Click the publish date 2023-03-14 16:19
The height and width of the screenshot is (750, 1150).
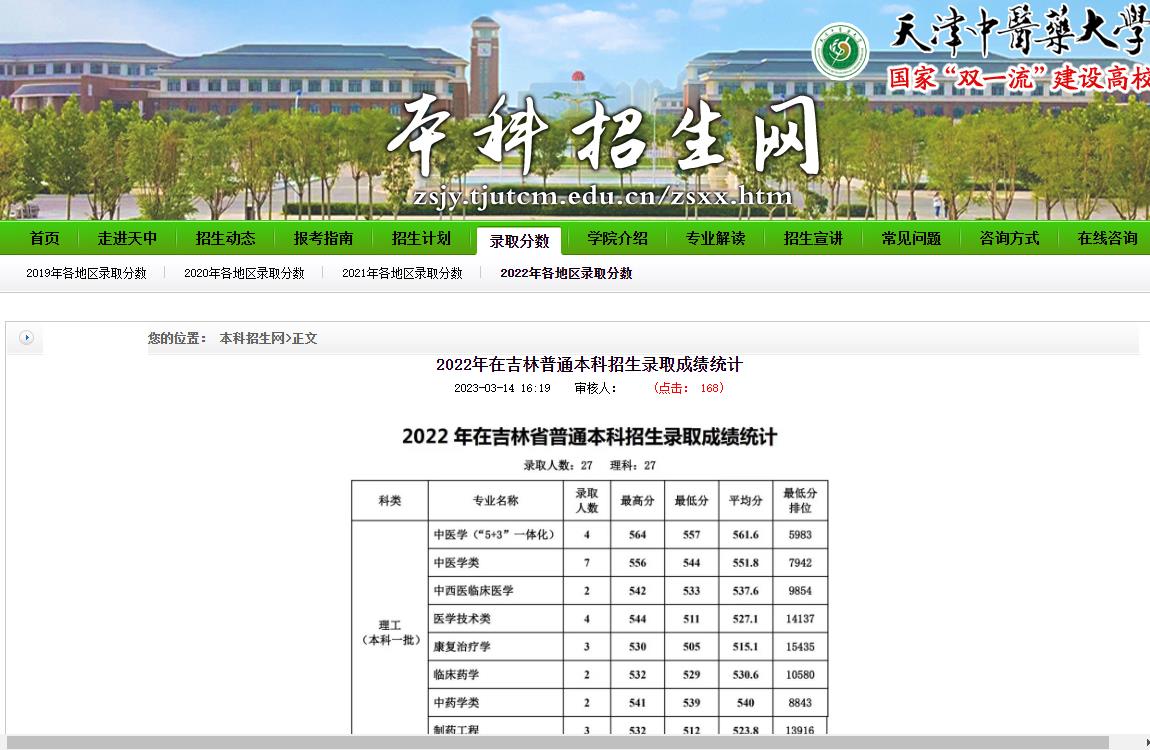502,388
